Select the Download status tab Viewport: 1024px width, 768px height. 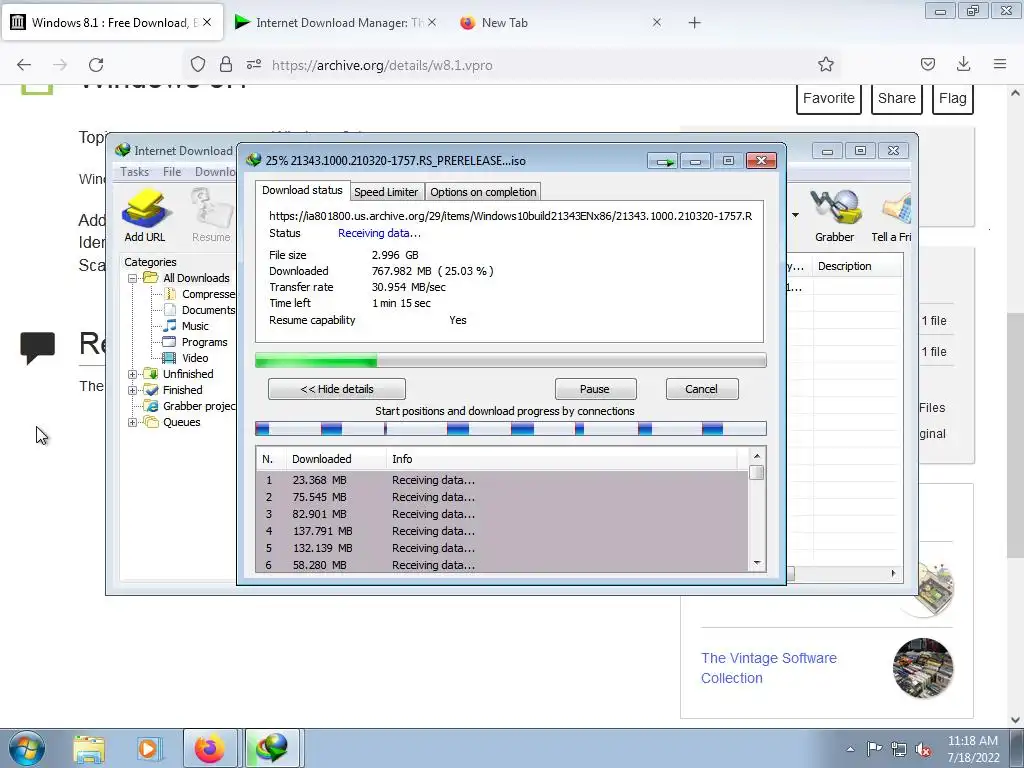302,190
